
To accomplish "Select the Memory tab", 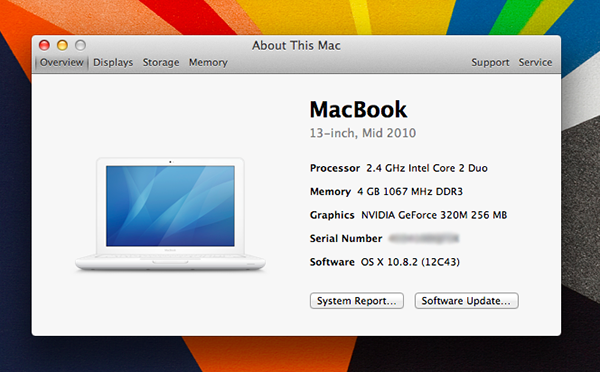I will 208,62.
